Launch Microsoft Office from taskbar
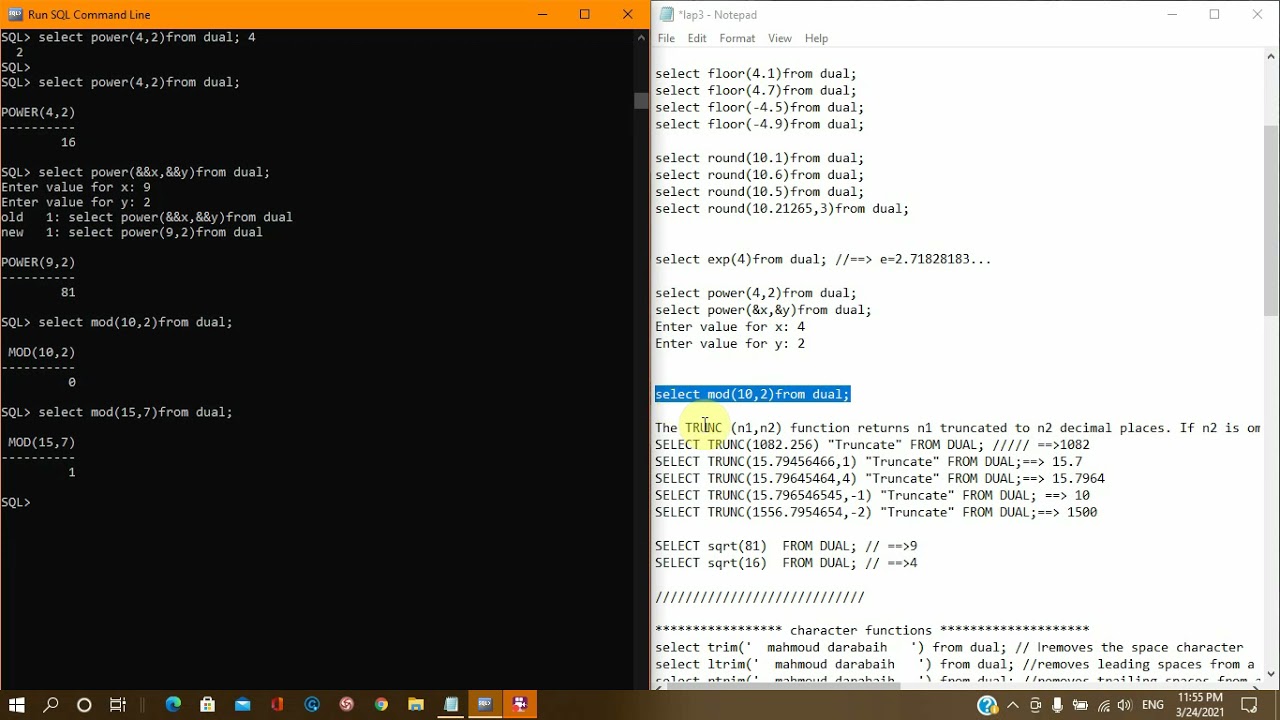The width and height of the screenshot is (1280, 720). (x=277, y=705)
